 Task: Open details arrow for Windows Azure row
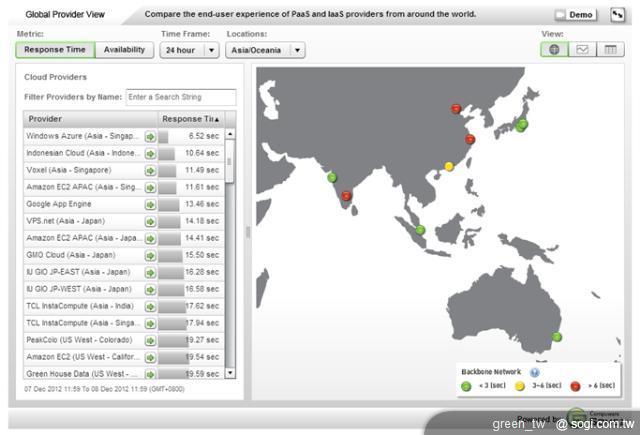tap(151, 137)
